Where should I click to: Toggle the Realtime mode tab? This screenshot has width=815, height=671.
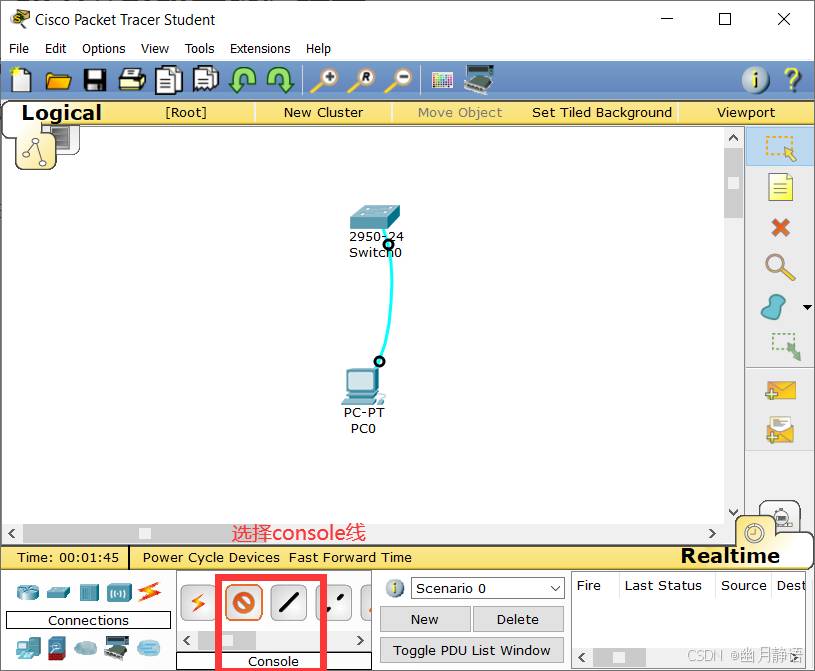point(730,556)
